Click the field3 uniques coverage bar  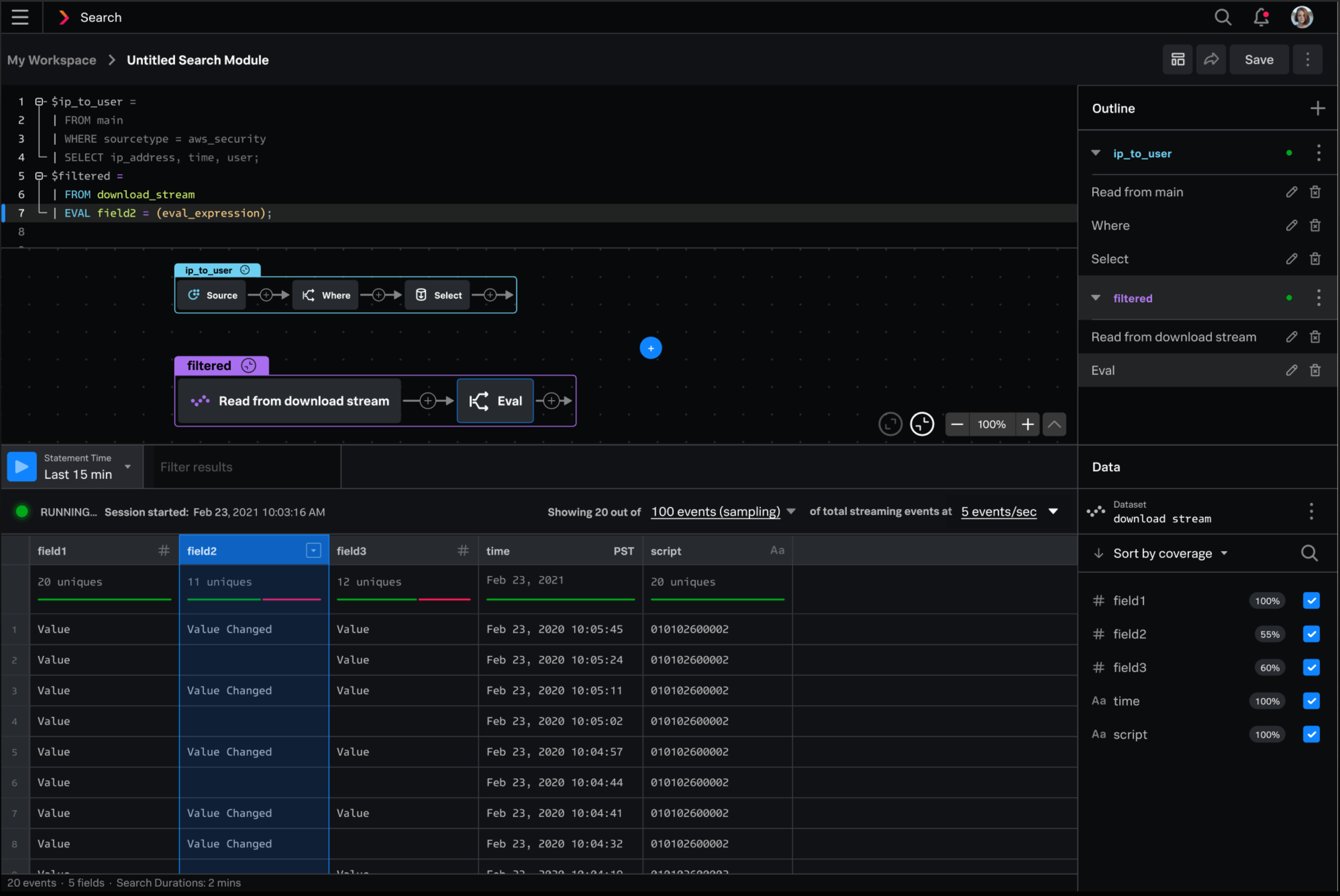click(x=403, y=599)
